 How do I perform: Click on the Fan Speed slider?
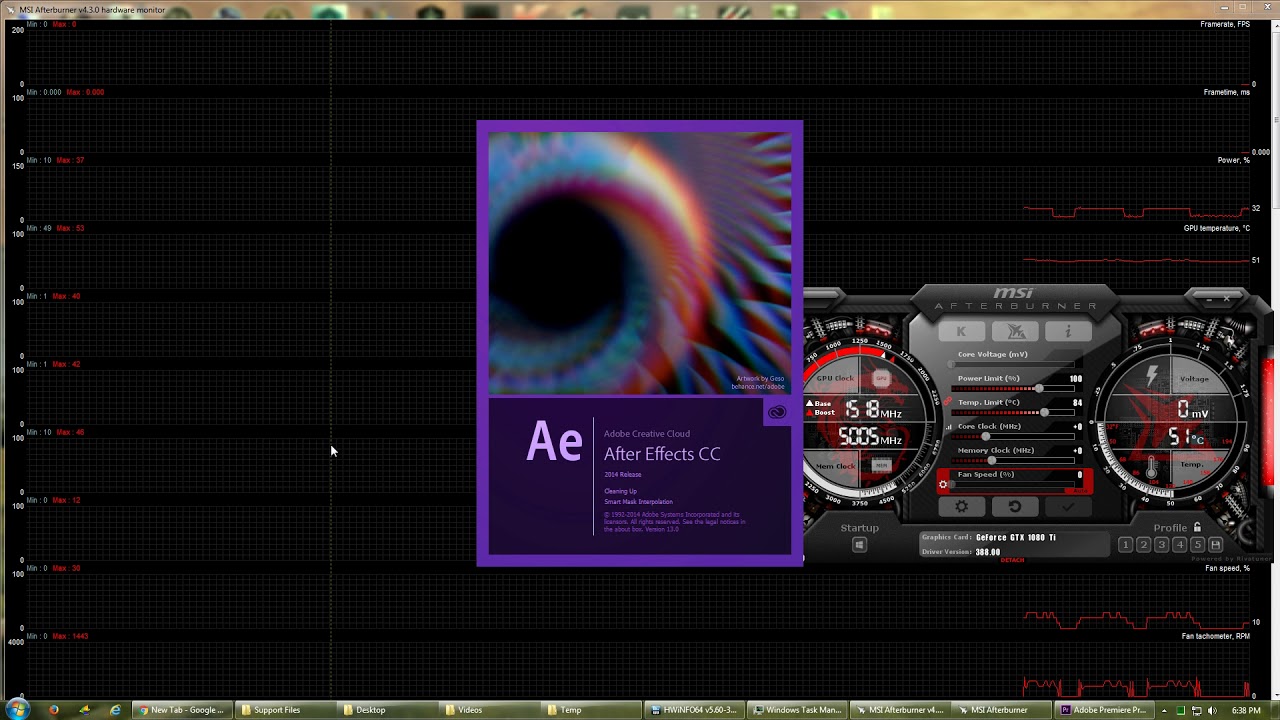[1012, 485]
